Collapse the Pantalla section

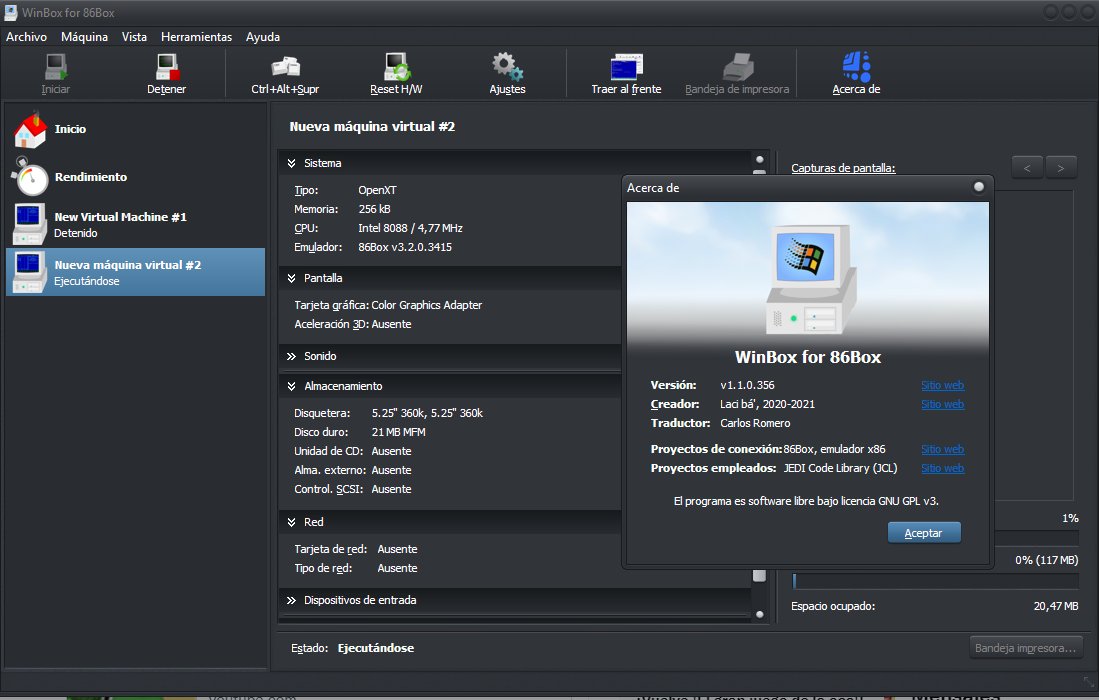coord(291,278)
